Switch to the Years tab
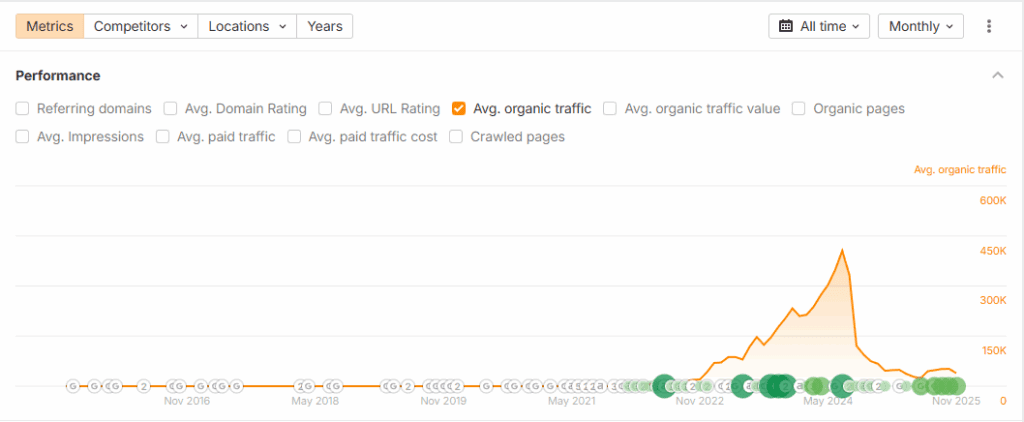 pos(324,26)
